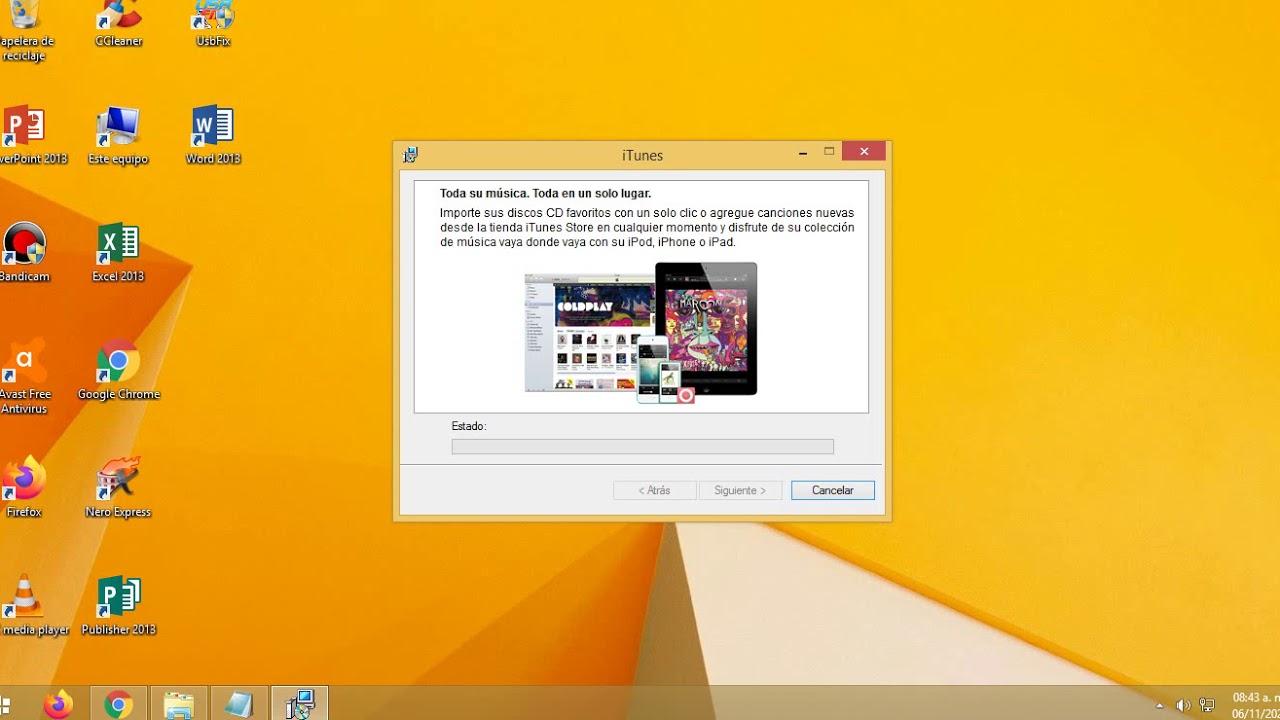Image resolution: width=1280 pixels, height=720 pixels.
Task: Click the Siguiente > button
Action: pyautogui.click(x=740, y=491)
